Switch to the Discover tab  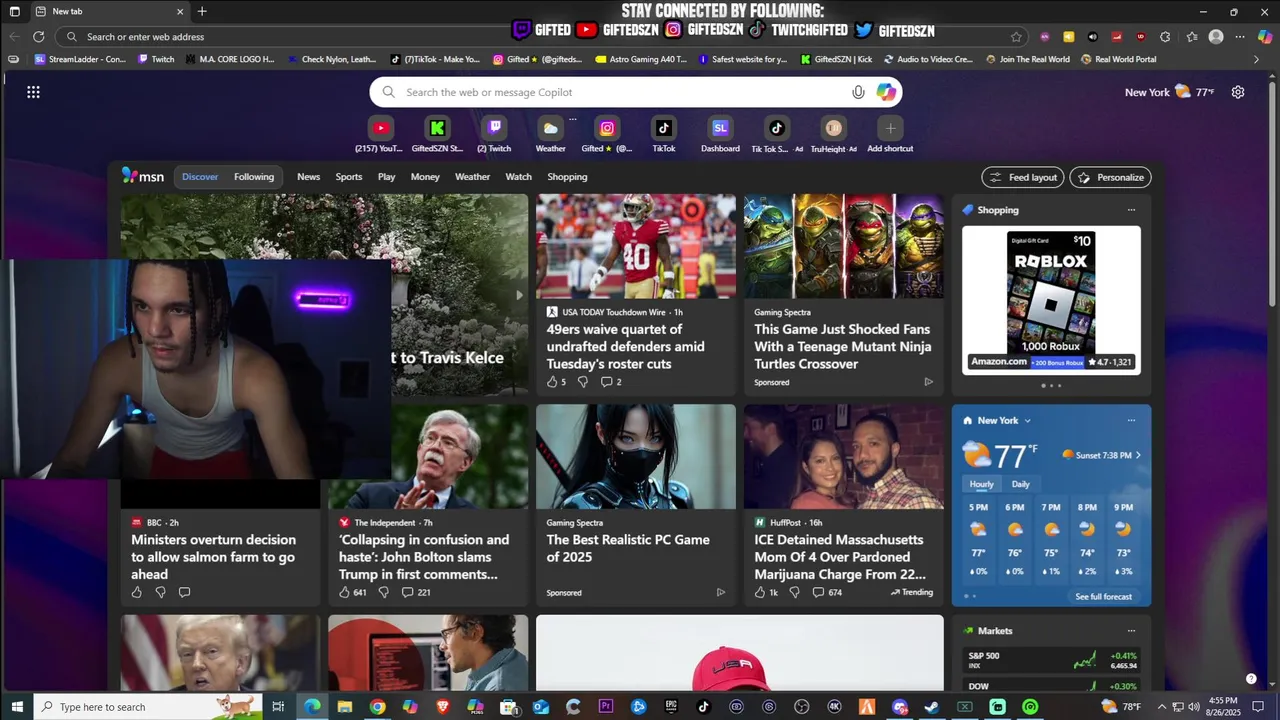(200, 177)
